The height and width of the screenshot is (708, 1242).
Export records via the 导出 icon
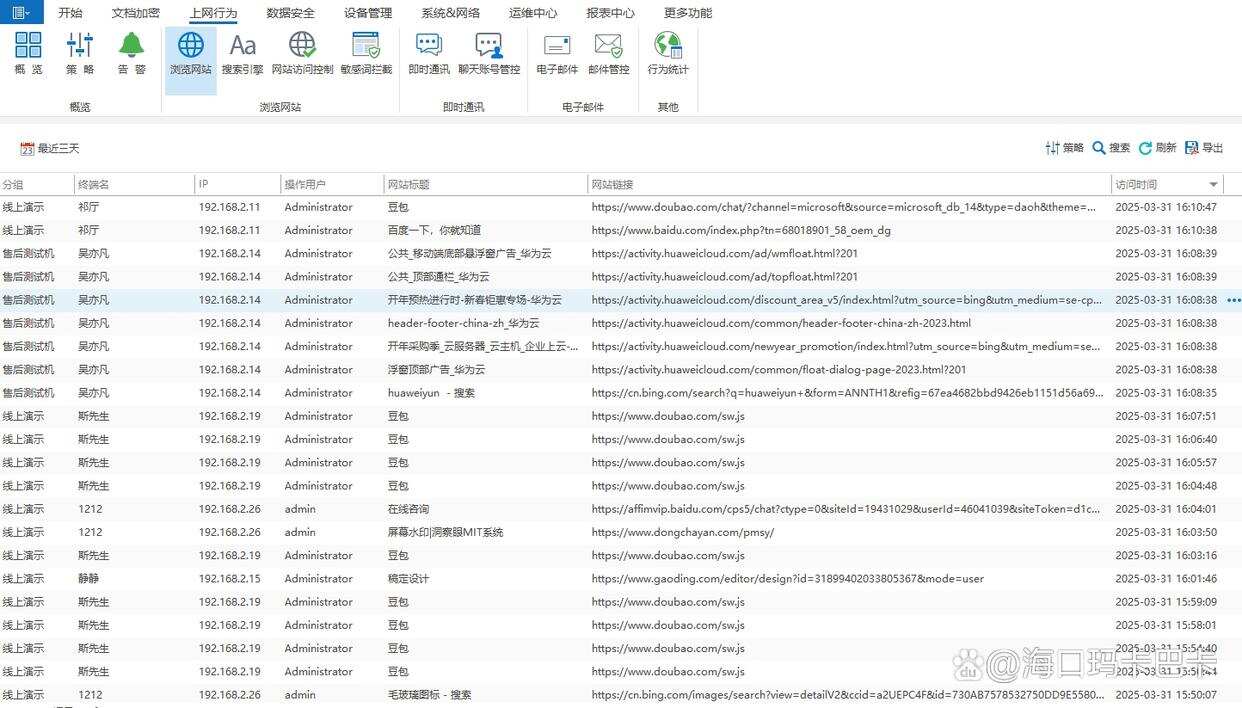[1204, 147]
